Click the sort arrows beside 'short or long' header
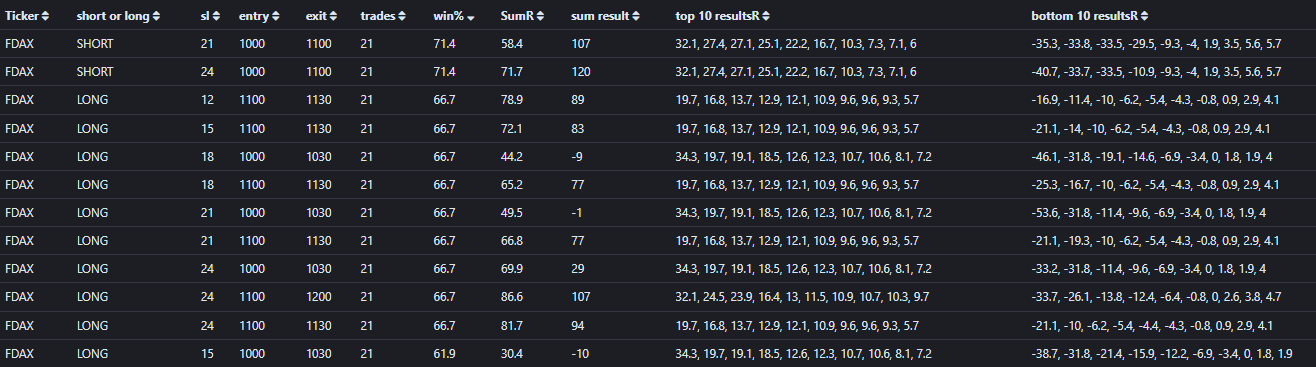The height and width of the screenshot is (367, 1316). point(156,16)
